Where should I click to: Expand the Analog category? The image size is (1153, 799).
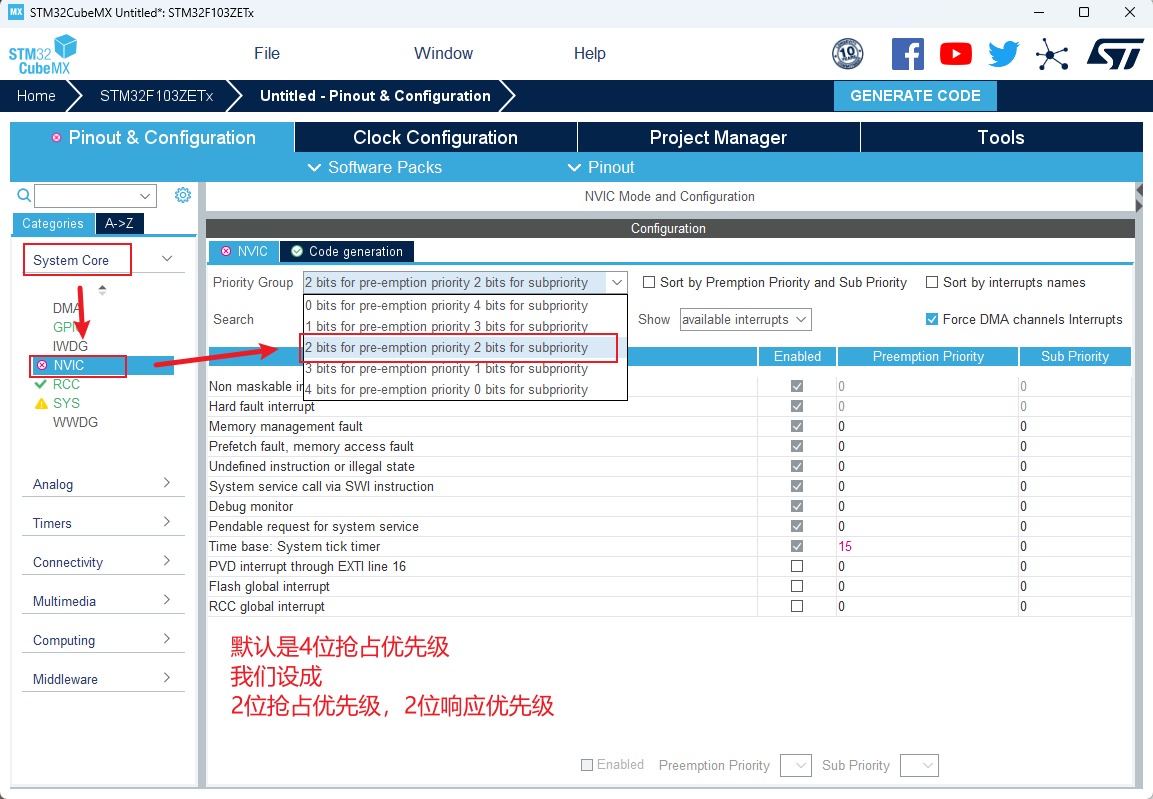tap(167, 482)
